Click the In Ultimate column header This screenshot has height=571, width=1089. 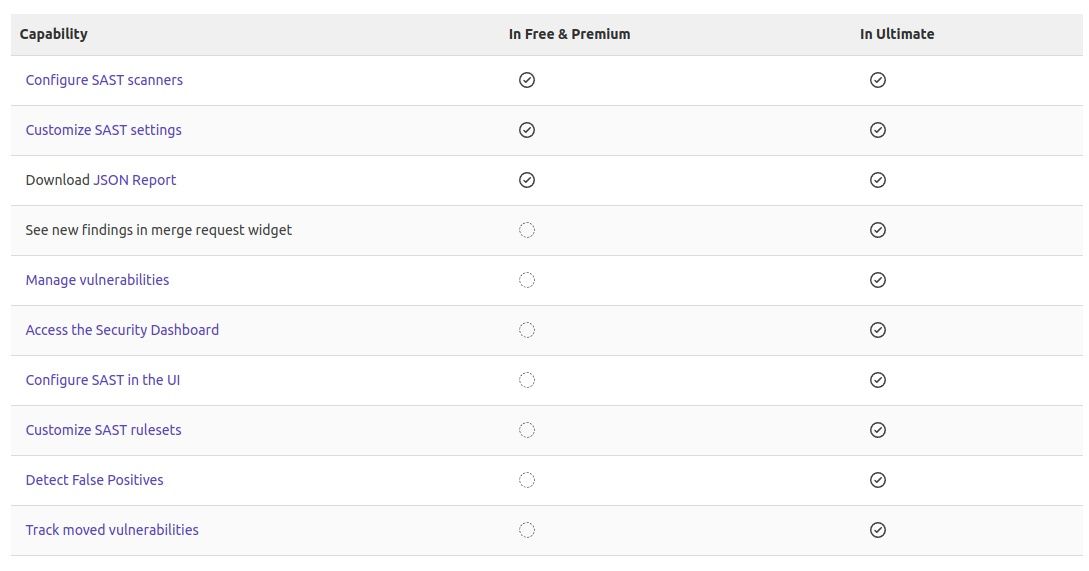point(897,34)
